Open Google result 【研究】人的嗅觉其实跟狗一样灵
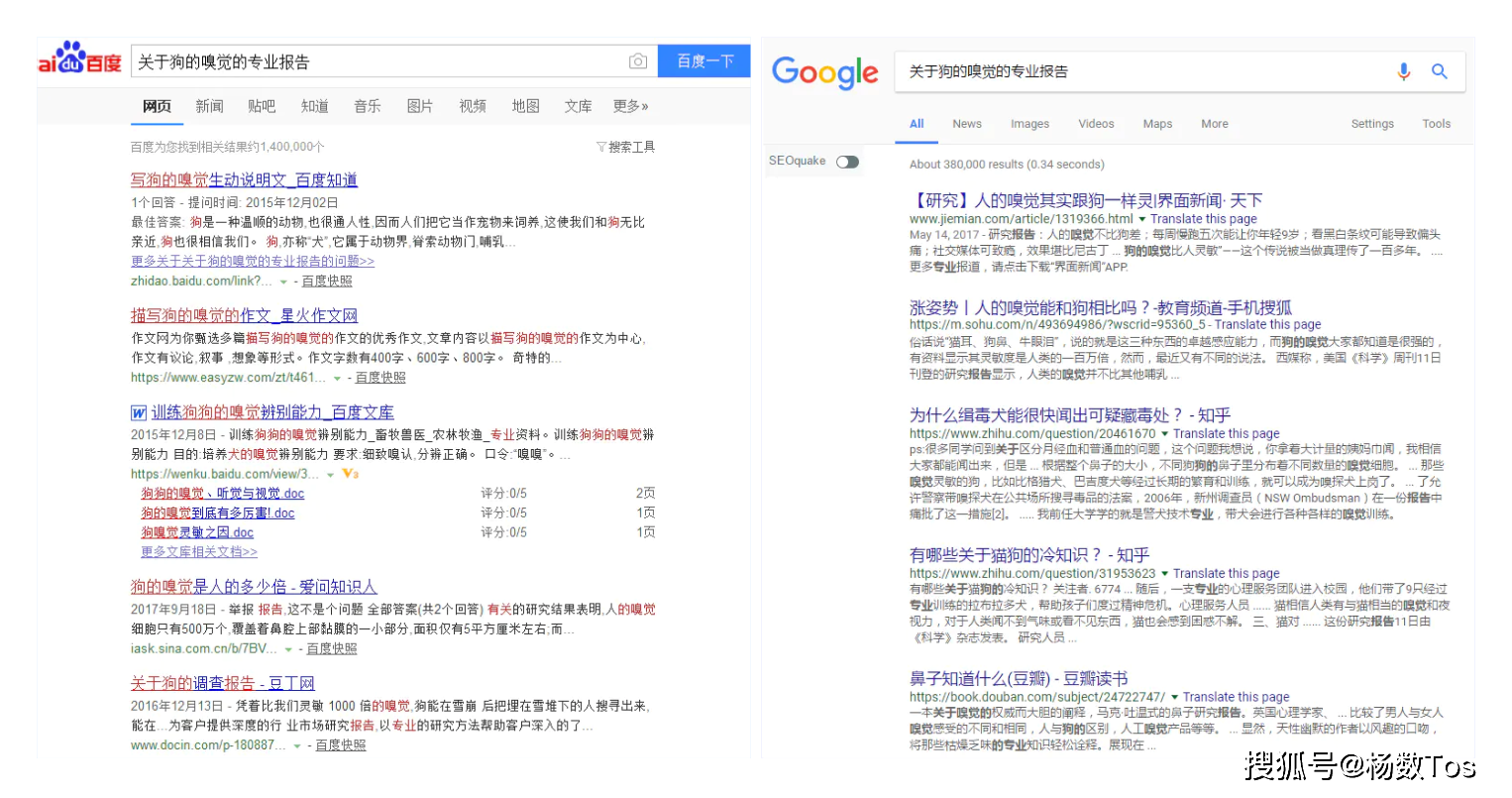The width and height of the screenshot is (1512, 798). click(x=1086, y=201)
